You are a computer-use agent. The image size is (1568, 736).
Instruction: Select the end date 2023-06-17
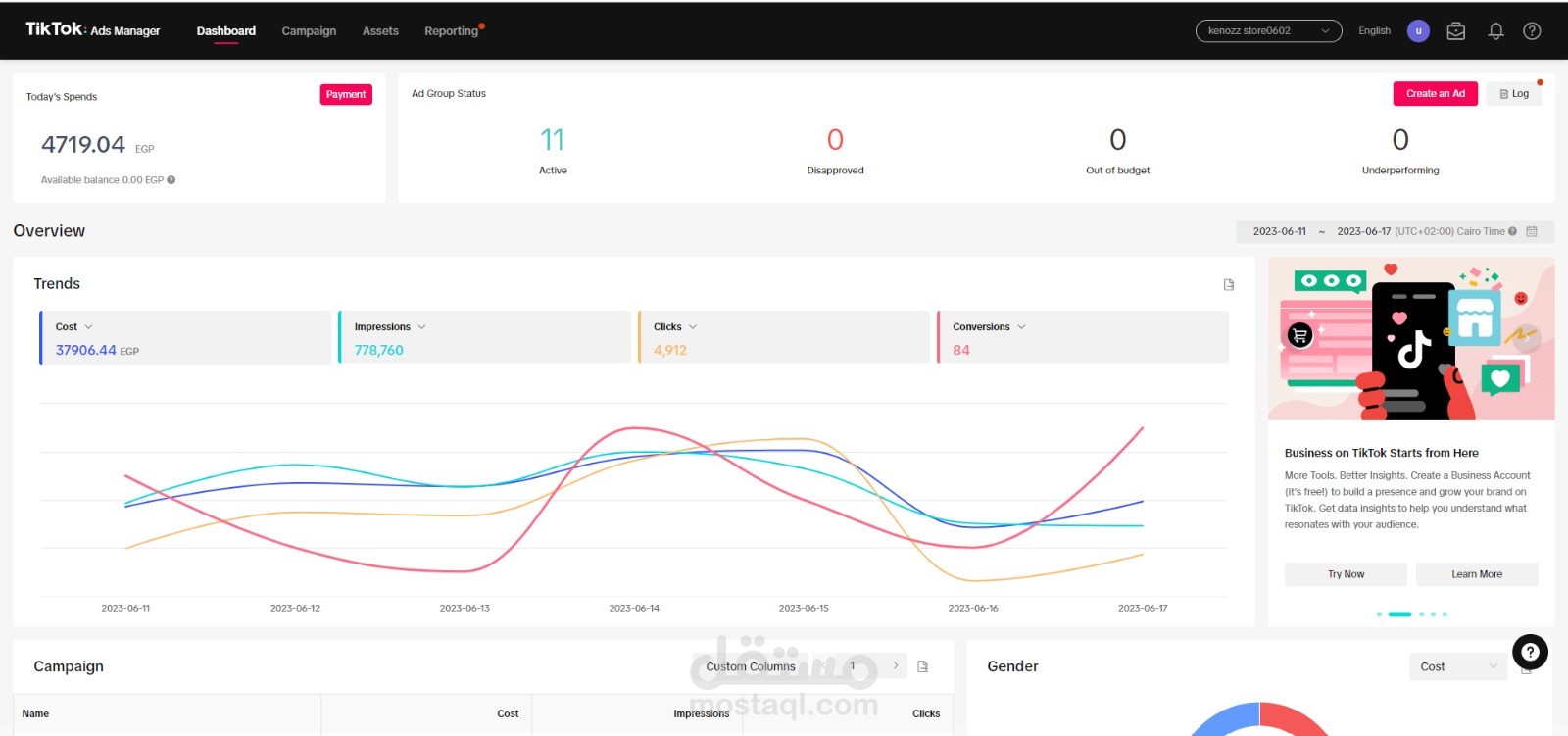point(1364,232)
